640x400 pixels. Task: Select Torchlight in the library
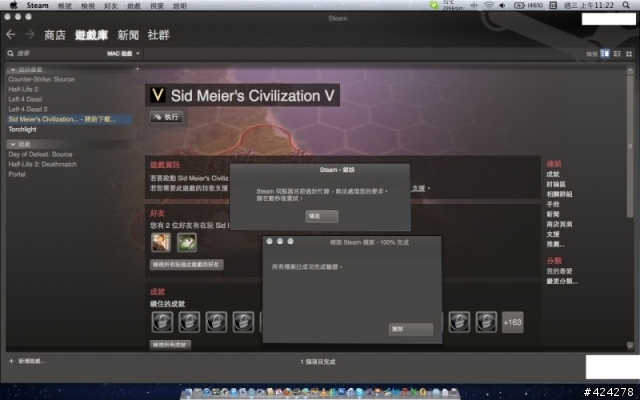click(x=22, y=129)
